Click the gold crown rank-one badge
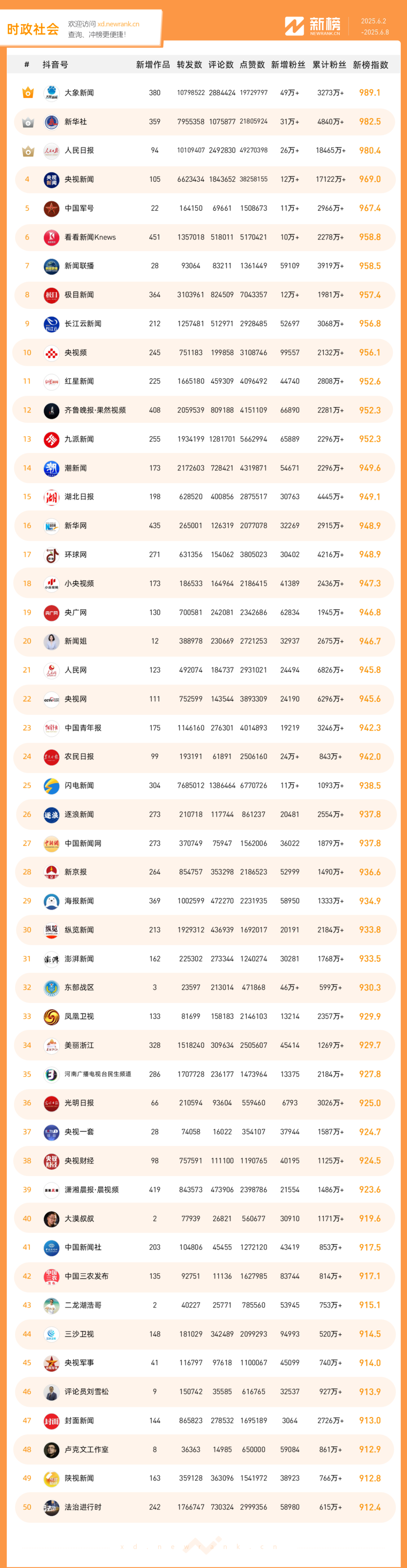 pos(28,92)
